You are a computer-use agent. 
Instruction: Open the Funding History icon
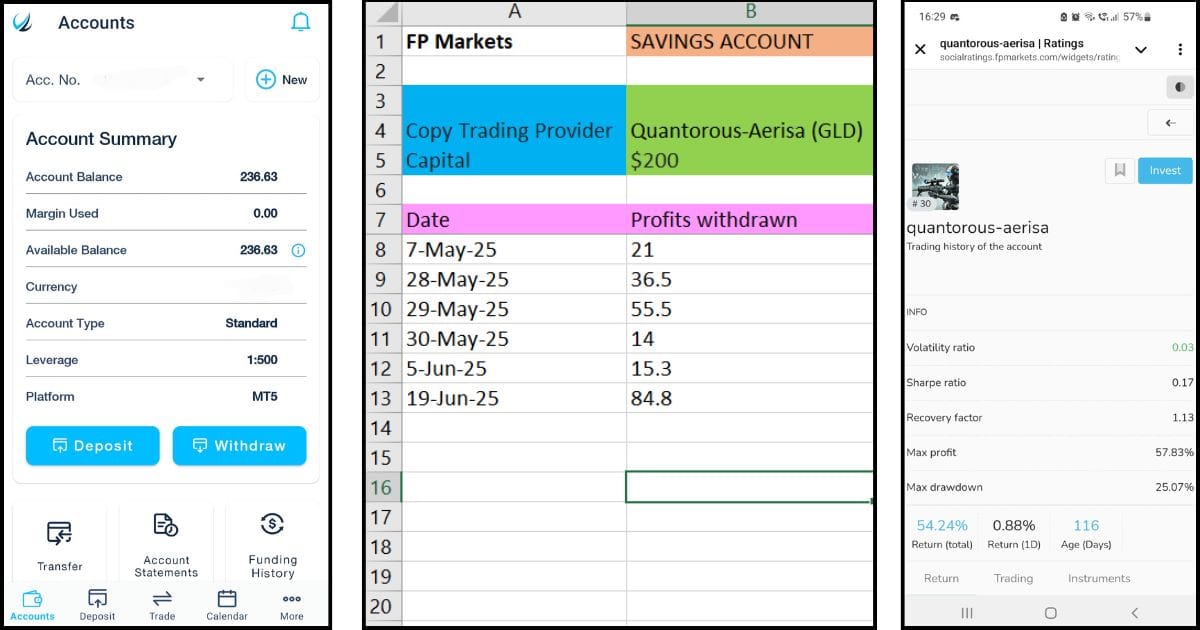272,544
